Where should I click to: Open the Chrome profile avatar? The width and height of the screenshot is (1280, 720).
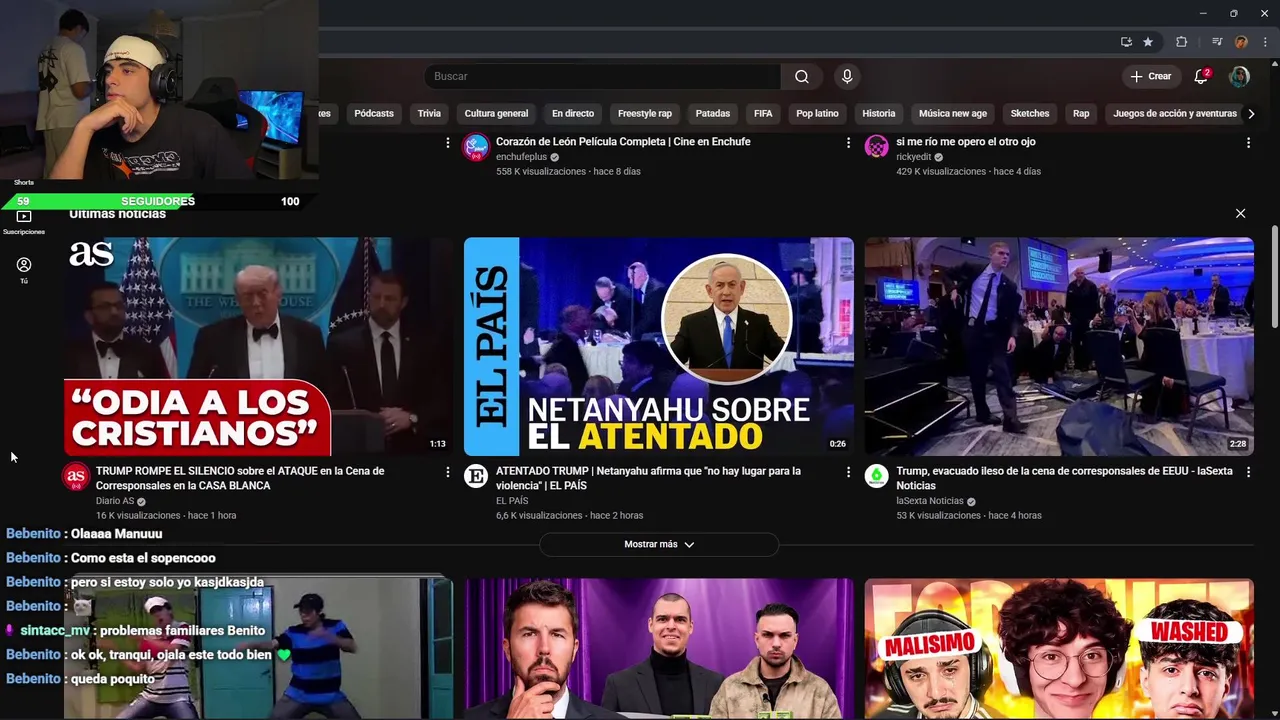1241,42
